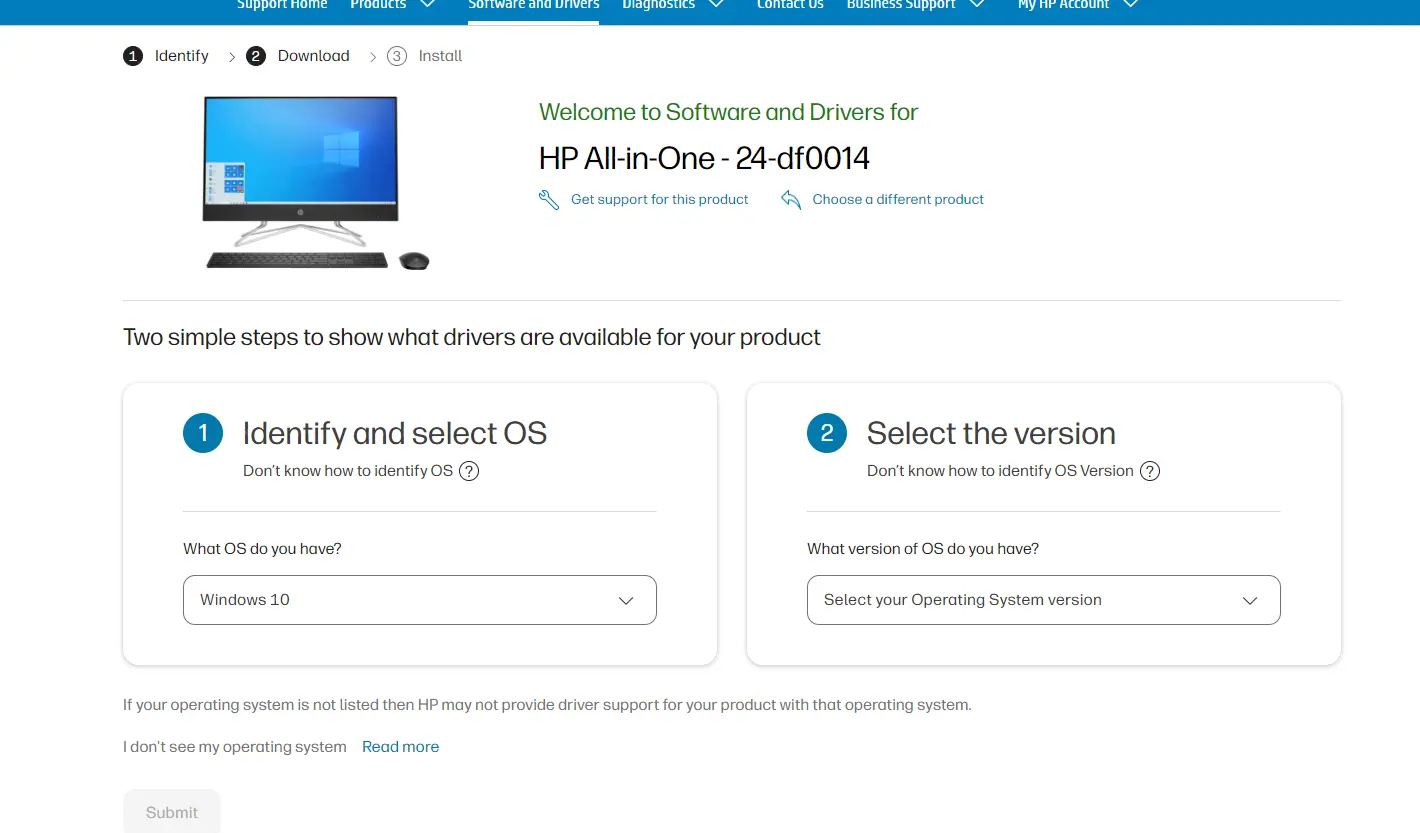Click the Submit button
The height and width of the screenshot is (833, 1420).
(x=172, y=812)
